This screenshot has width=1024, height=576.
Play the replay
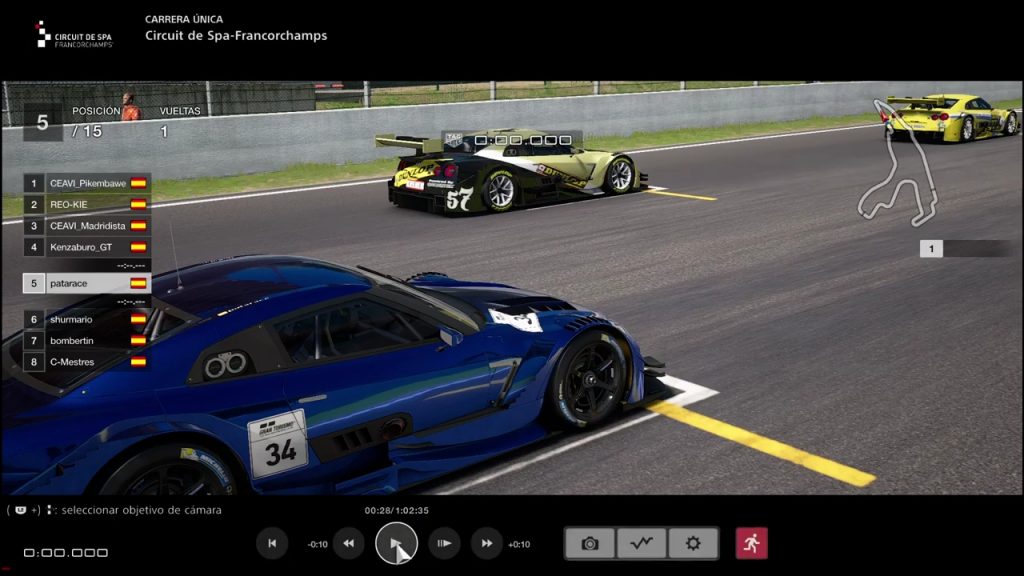[x=396, y=543]
